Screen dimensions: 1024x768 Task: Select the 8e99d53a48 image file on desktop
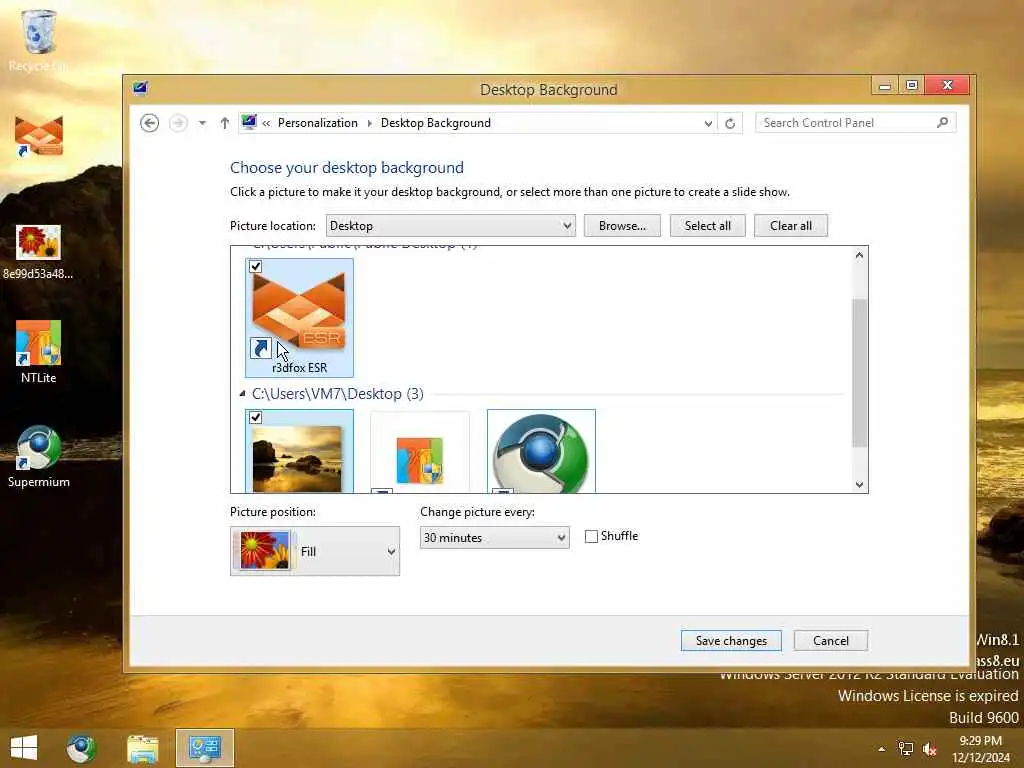38,252
